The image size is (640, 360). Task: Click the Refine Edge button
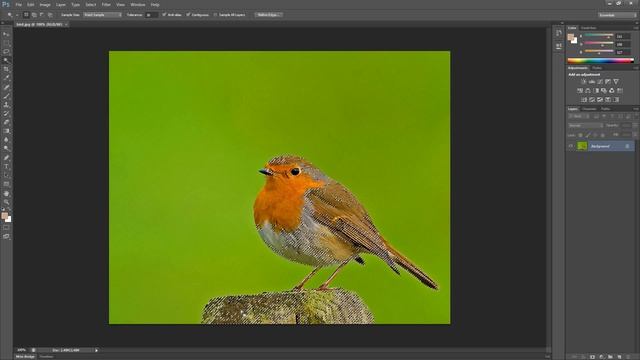[x=269, y=15]
